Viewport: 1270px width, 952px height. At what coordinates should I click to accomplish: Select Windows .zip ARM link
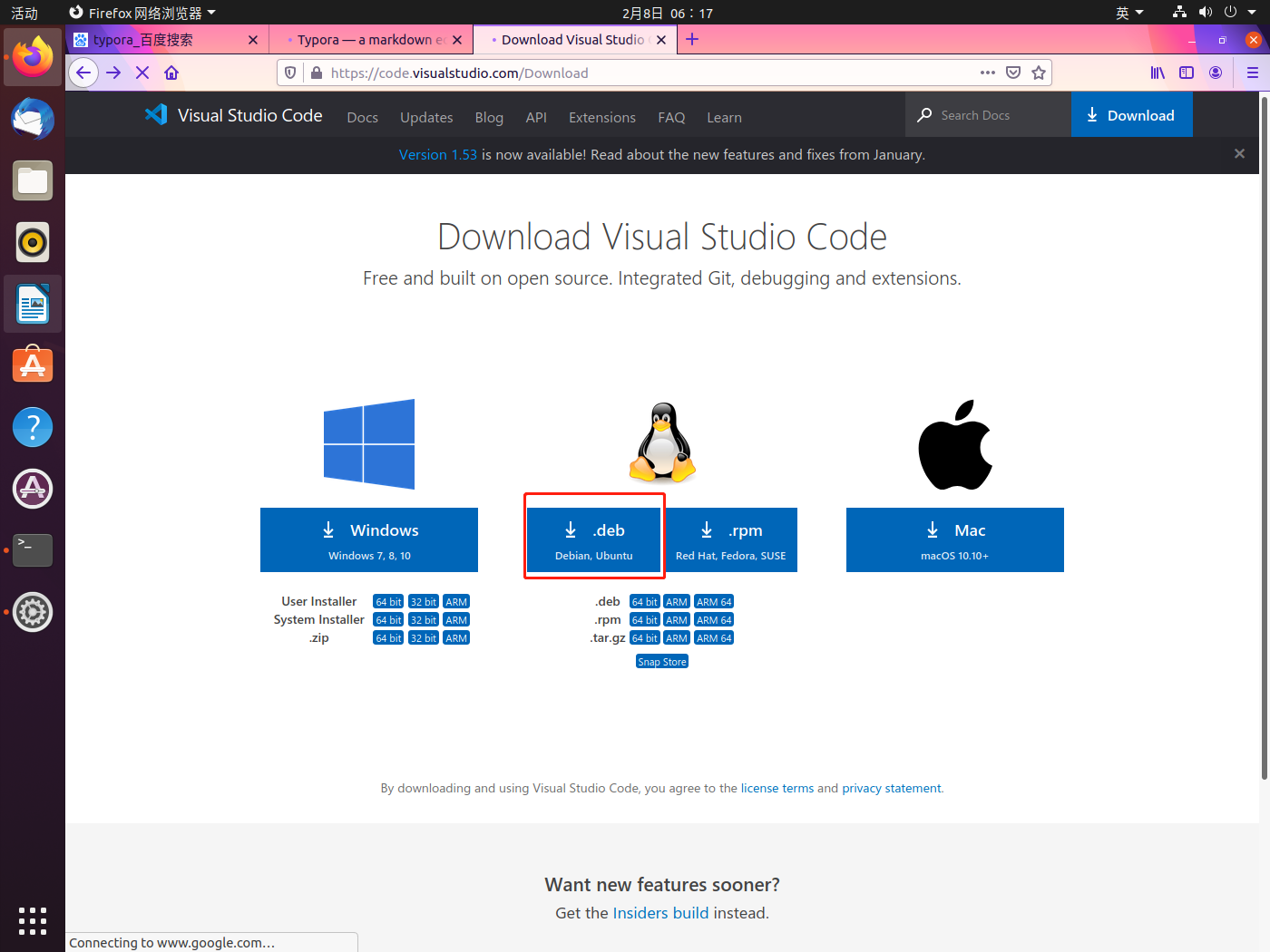tap(456, 638)
